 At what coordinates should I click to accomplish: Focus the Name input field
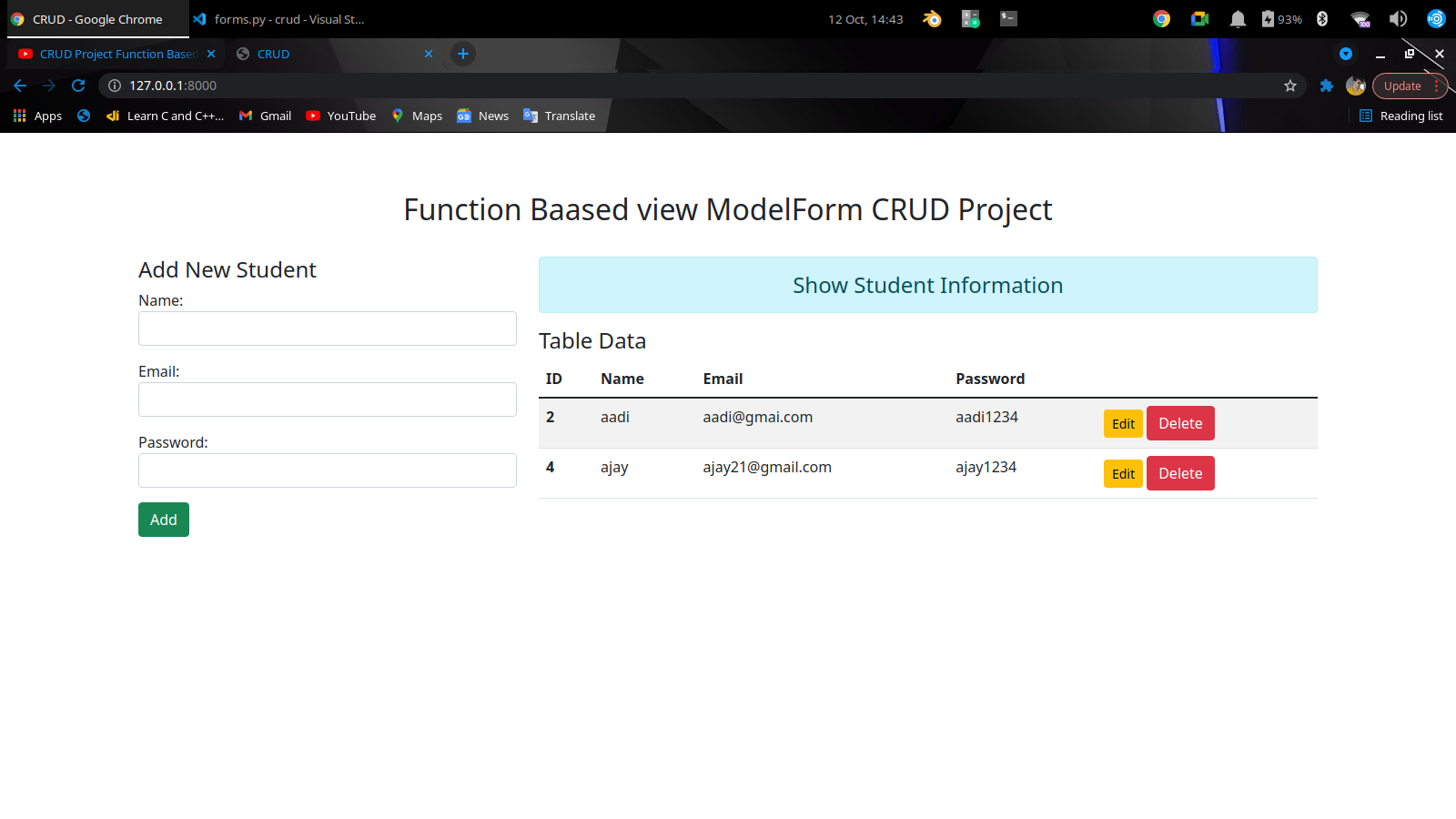click(x=328, y=329)
